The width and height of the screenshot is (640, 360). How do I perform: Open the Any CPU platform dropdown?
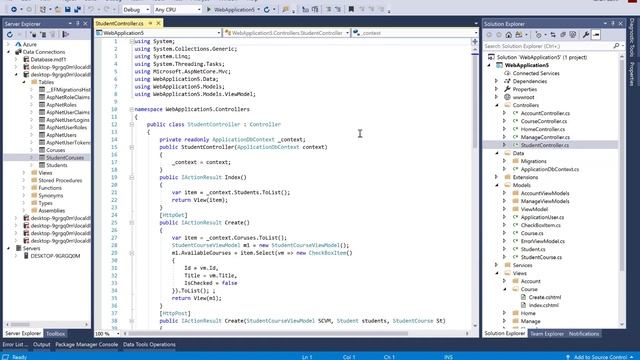click(x=178, y=9)
